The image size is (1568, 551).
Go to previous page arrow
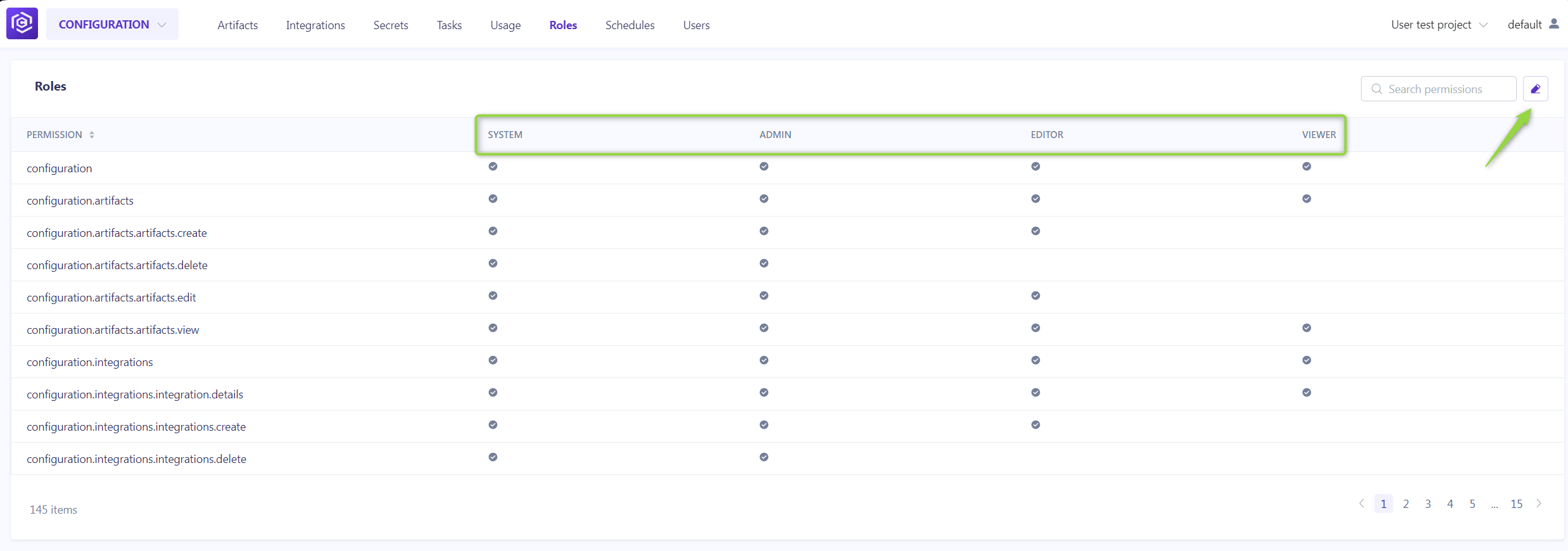(x=1362, y=503)
